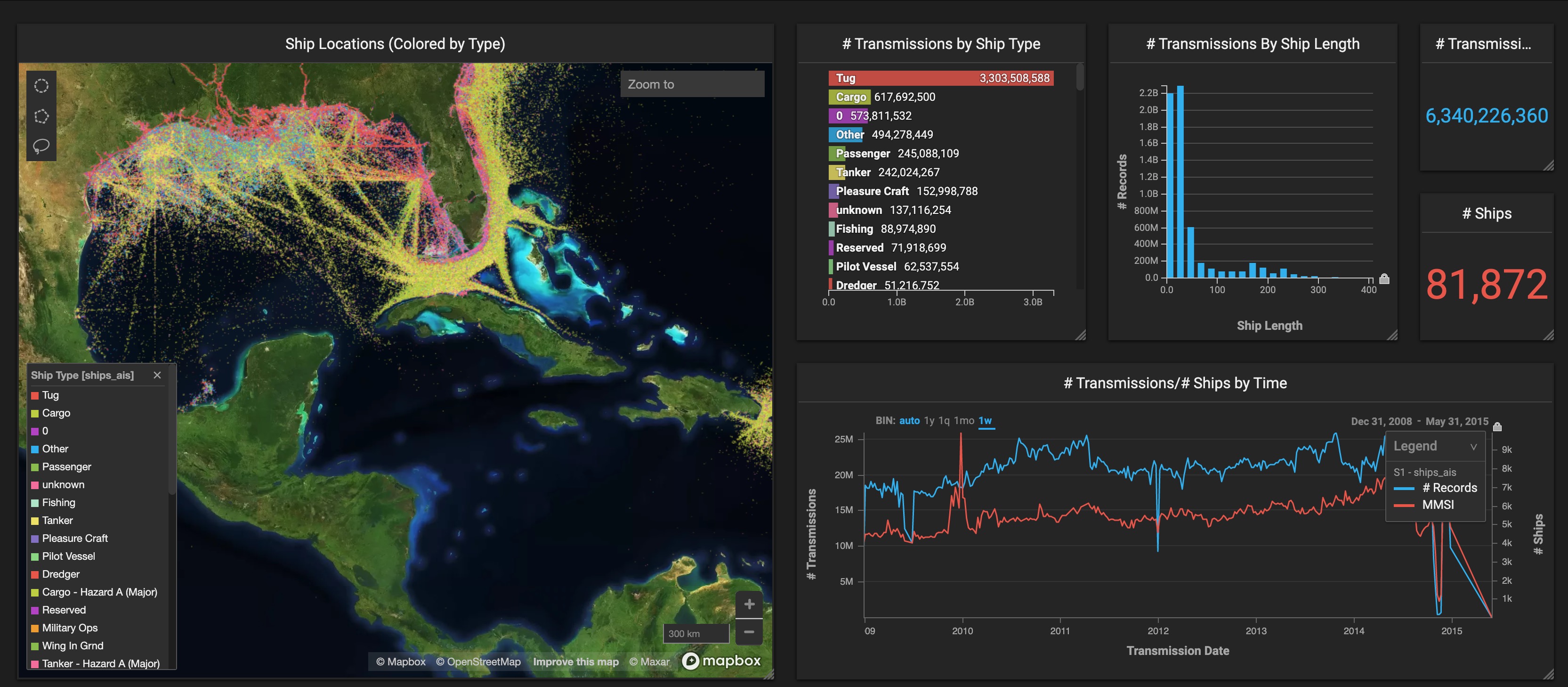
Task: Open the Zoom to search box
Action: pos(692,84)
